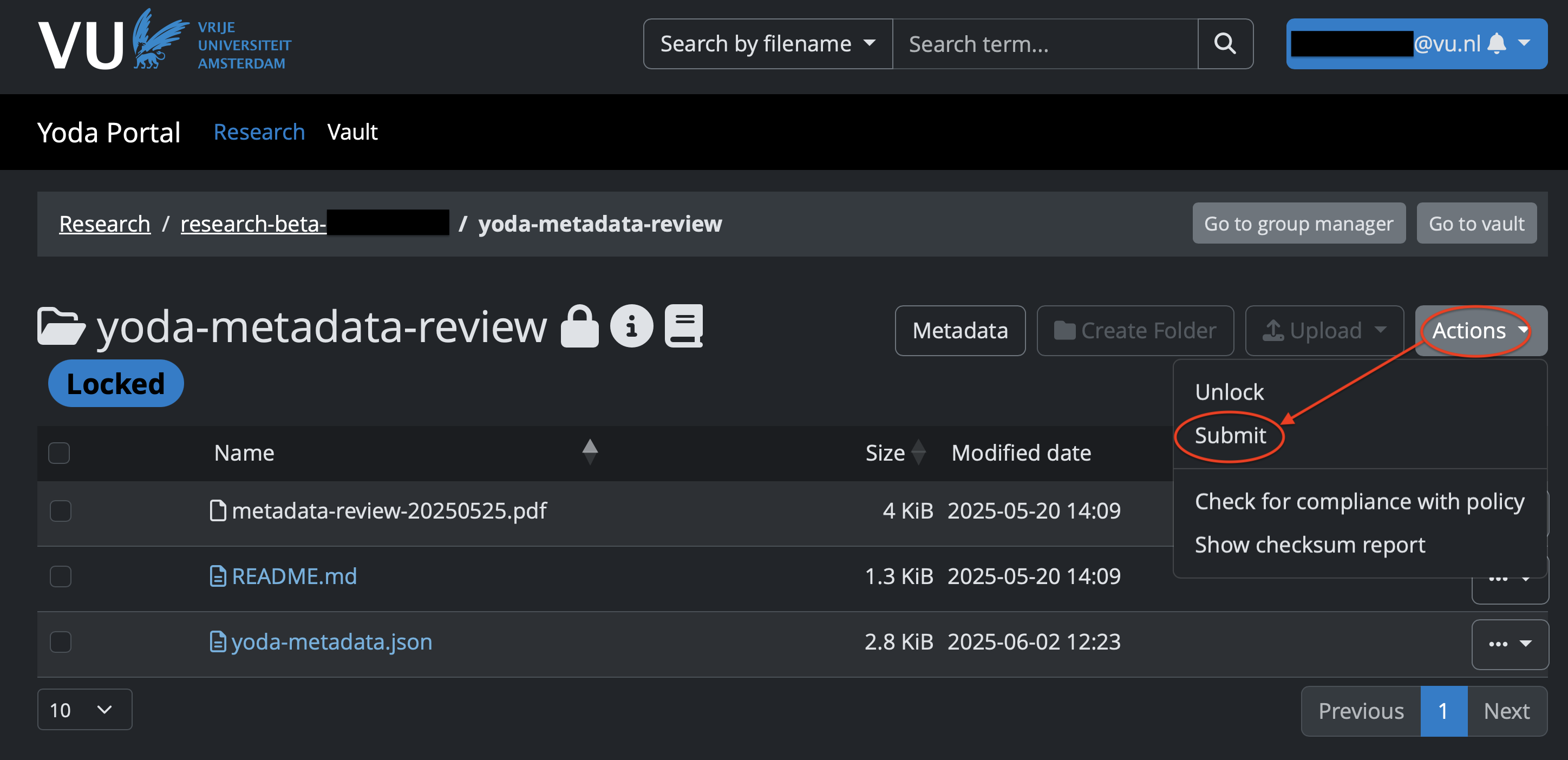Expand the @vu.nl user account menu
1568x760 pixels.
point(1416,44)
